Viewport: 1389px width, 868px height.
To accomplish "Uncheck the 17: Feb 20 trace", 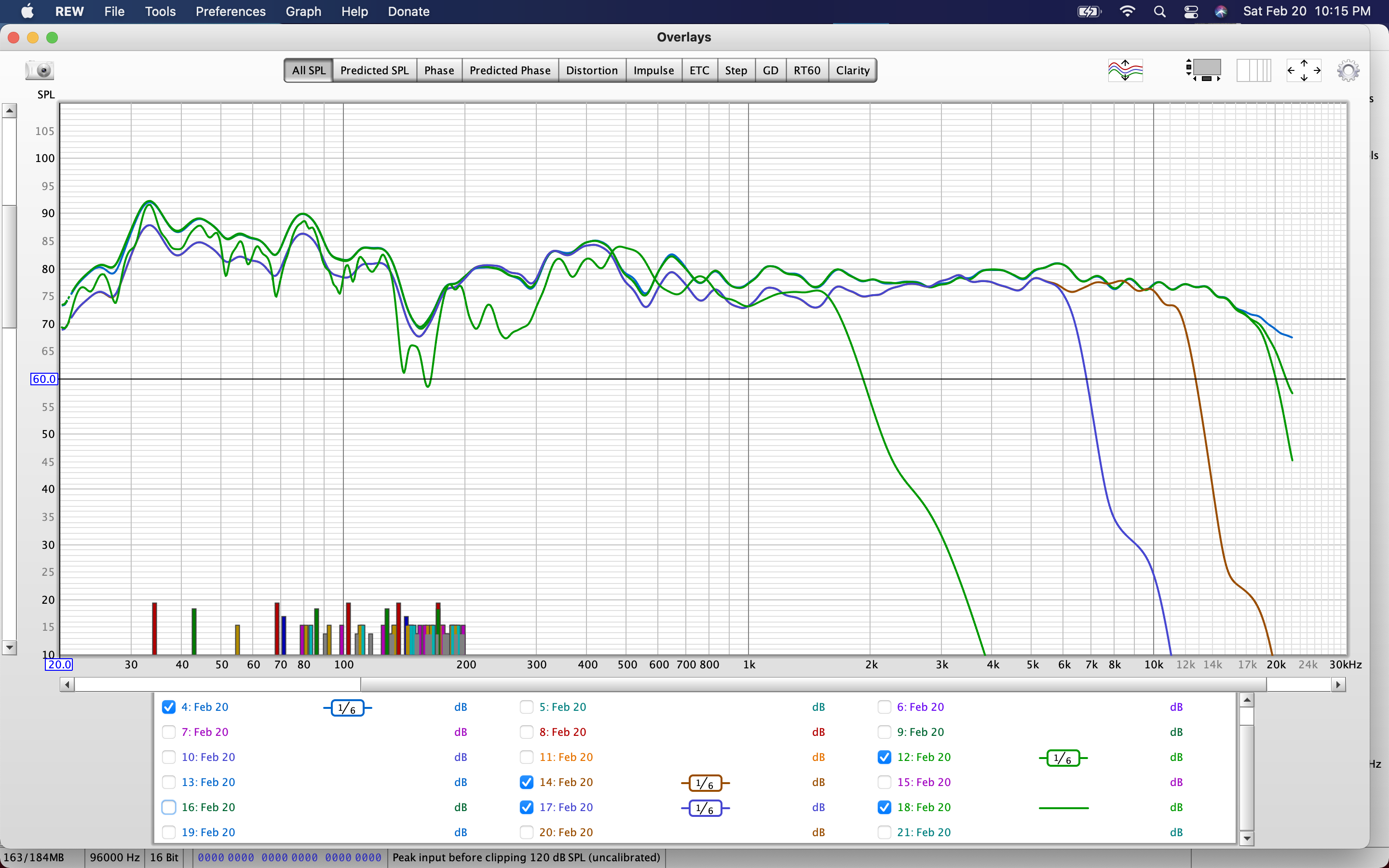I will [526, 807].
